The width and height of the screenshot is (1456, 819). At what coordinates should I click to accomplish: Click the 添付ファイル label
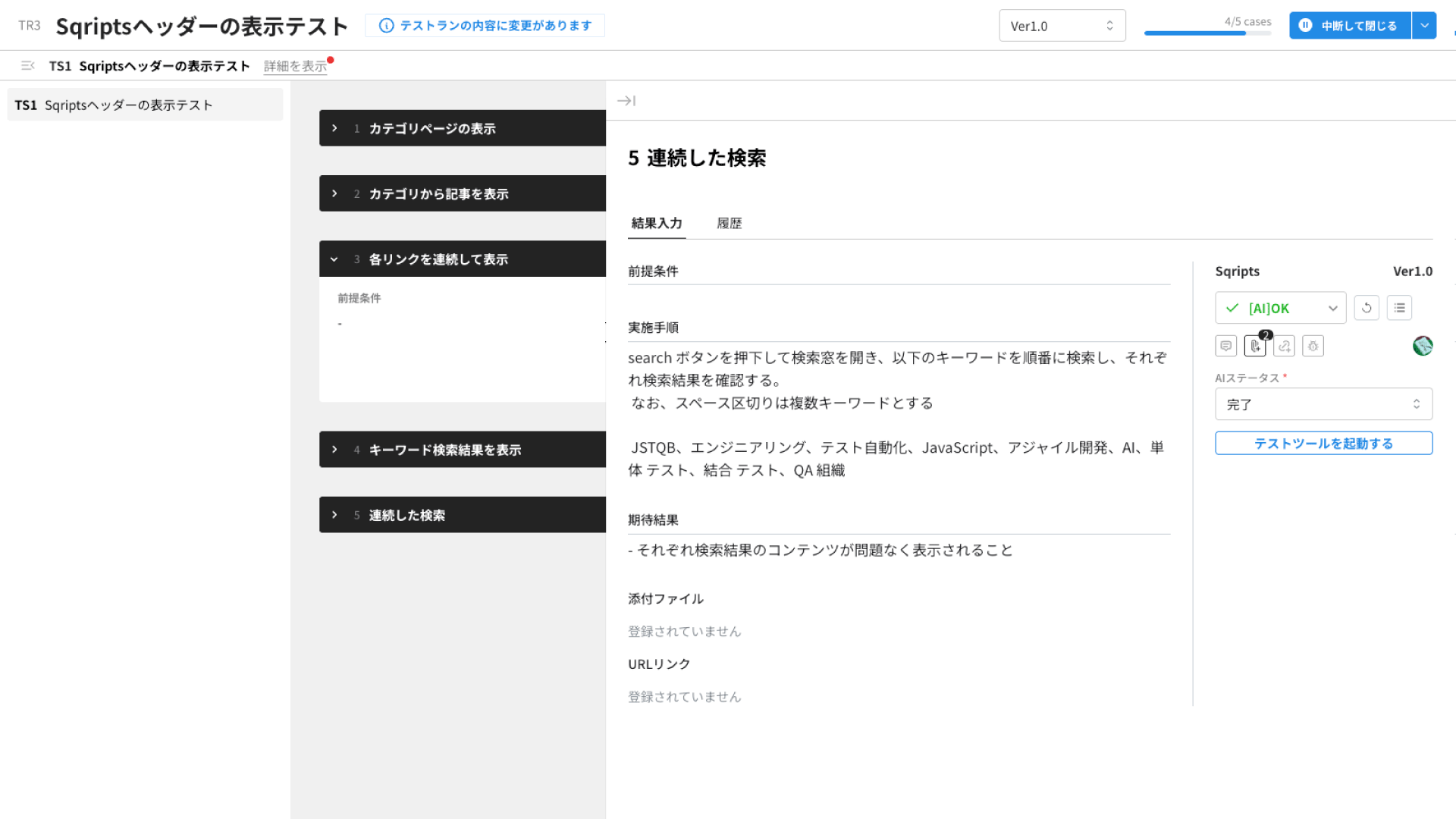[666, 599]
